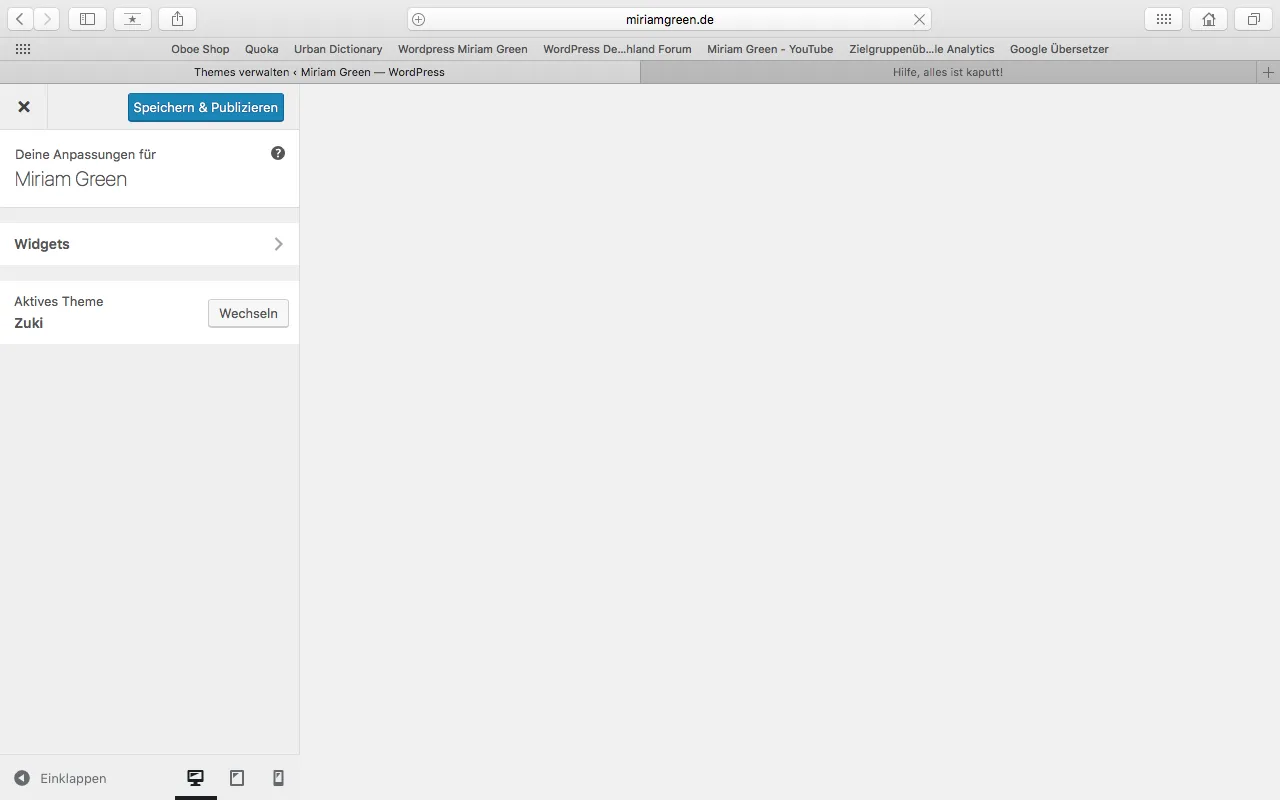Click Wechseln to change theme
The width and height of the screenshot is (1280, 800).
point(248,313)
